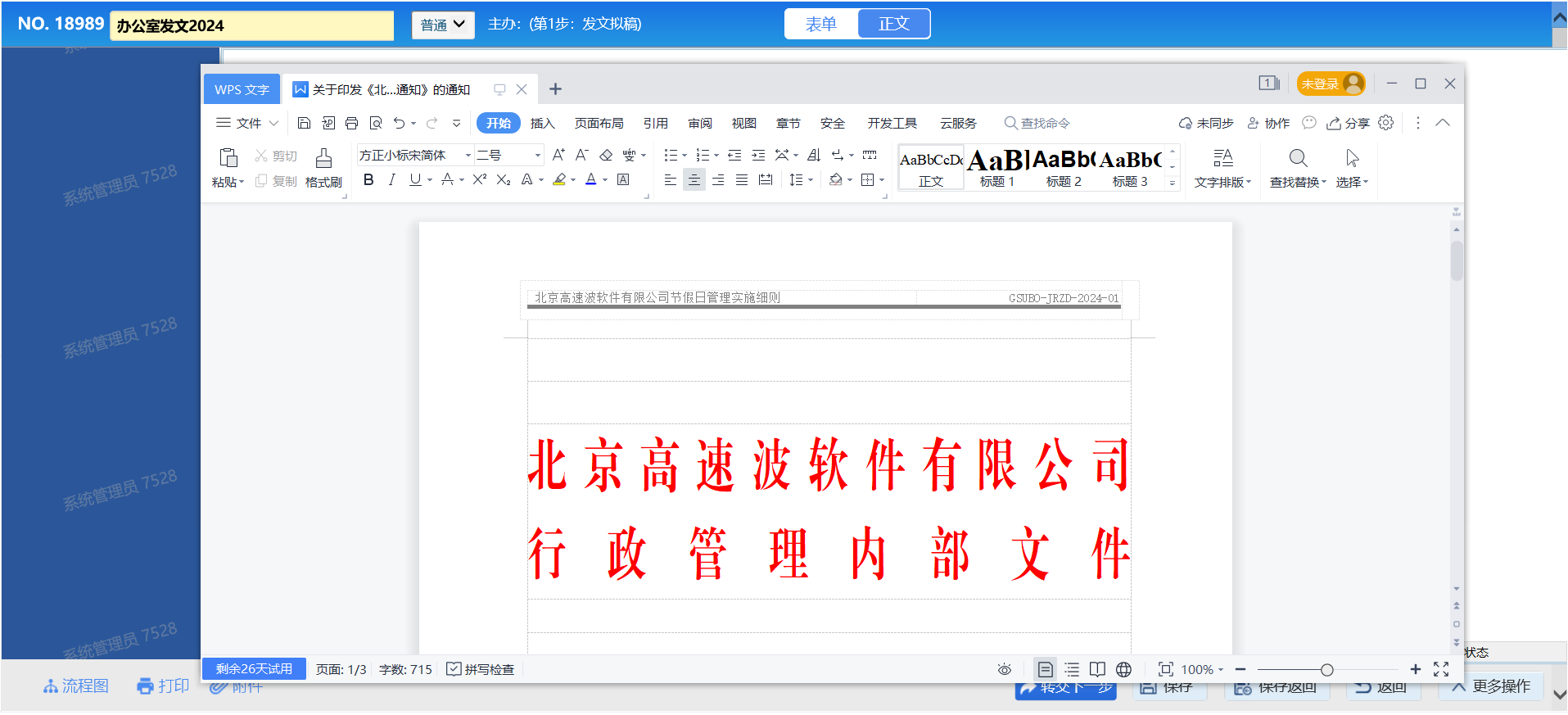
Task: Switch to the 审阅 review tab
Action: (699, 123)
